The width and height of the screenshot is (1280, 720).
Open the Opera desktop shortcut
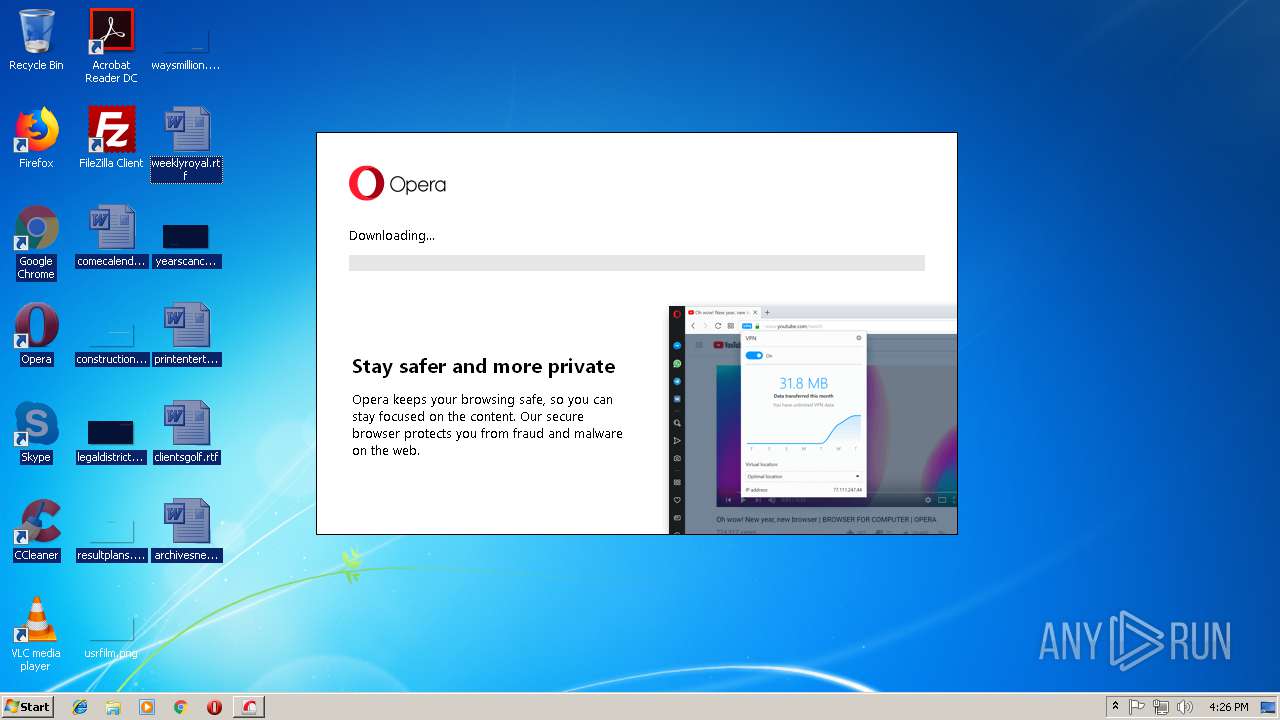[x=36, y=334]
